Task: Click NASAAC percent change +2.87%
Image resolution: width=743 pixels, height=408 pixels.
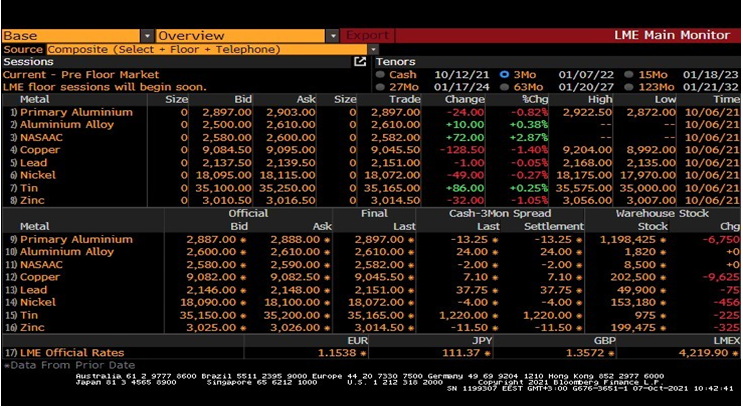Action: (x=529, y=137)
